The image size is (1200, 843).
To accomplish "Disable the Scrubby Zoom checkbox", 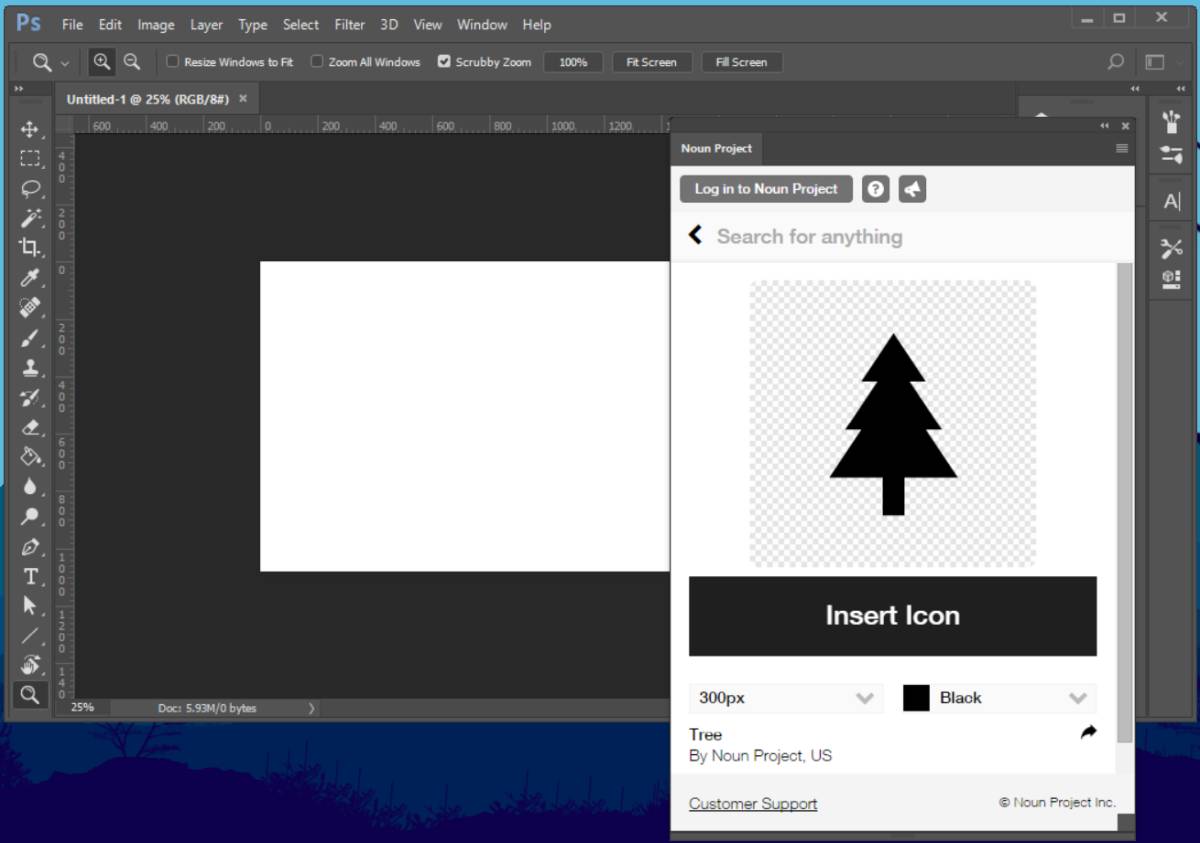I will (444, 62).
